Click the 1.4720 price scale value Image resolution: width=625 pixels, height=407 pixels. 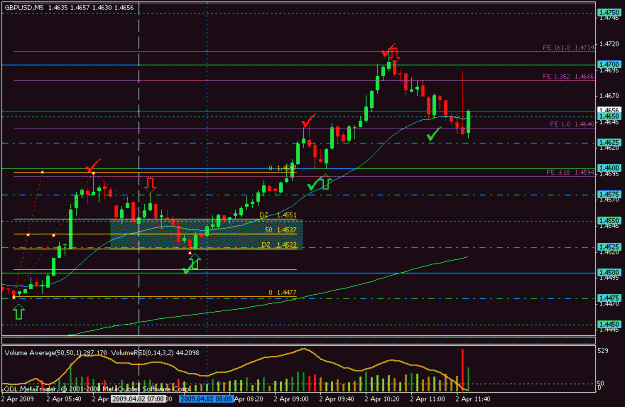pyautogui.click(x=609, y=43)
